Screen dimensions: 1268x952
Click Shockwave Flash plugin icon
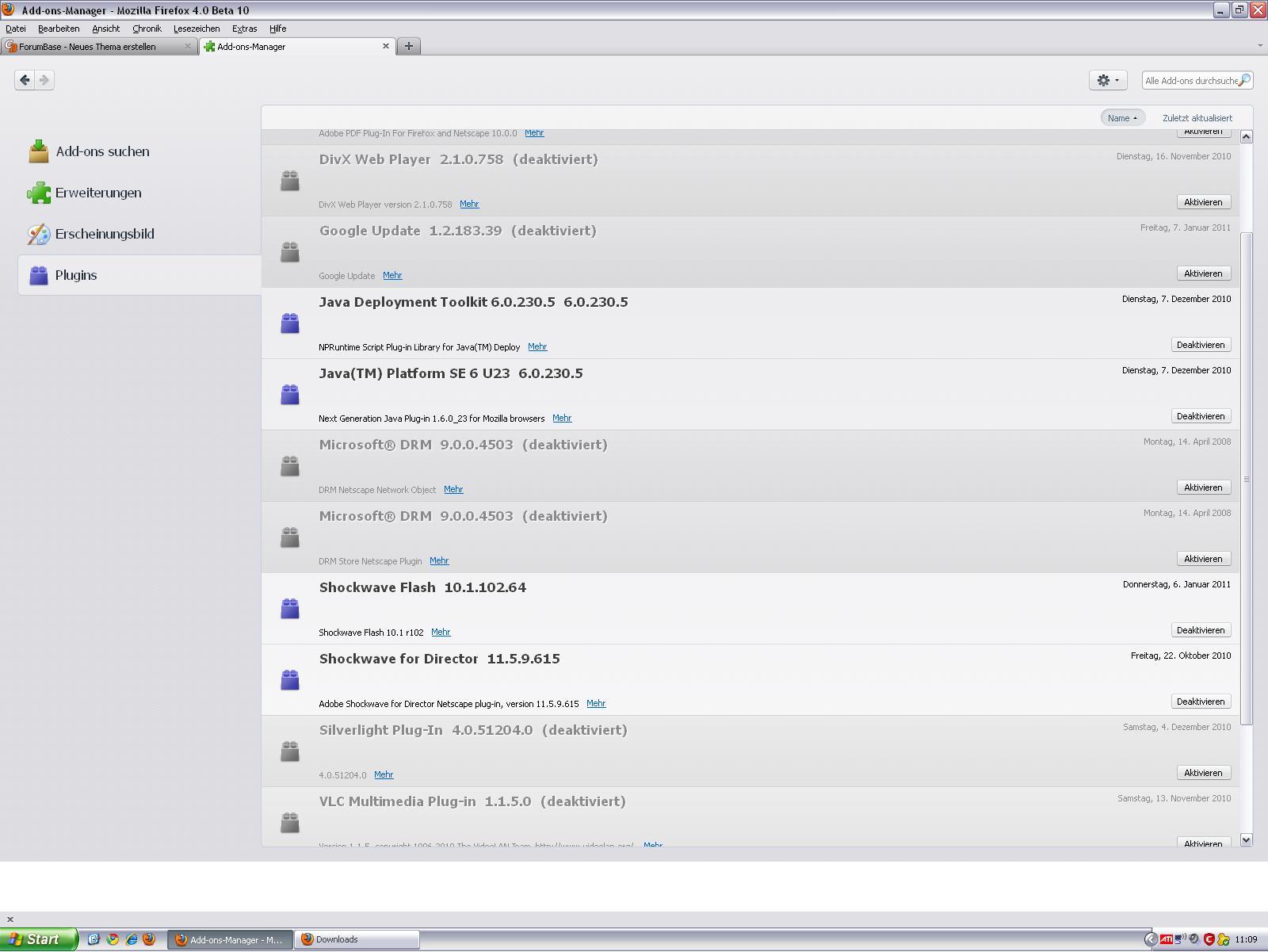[290, 608]
